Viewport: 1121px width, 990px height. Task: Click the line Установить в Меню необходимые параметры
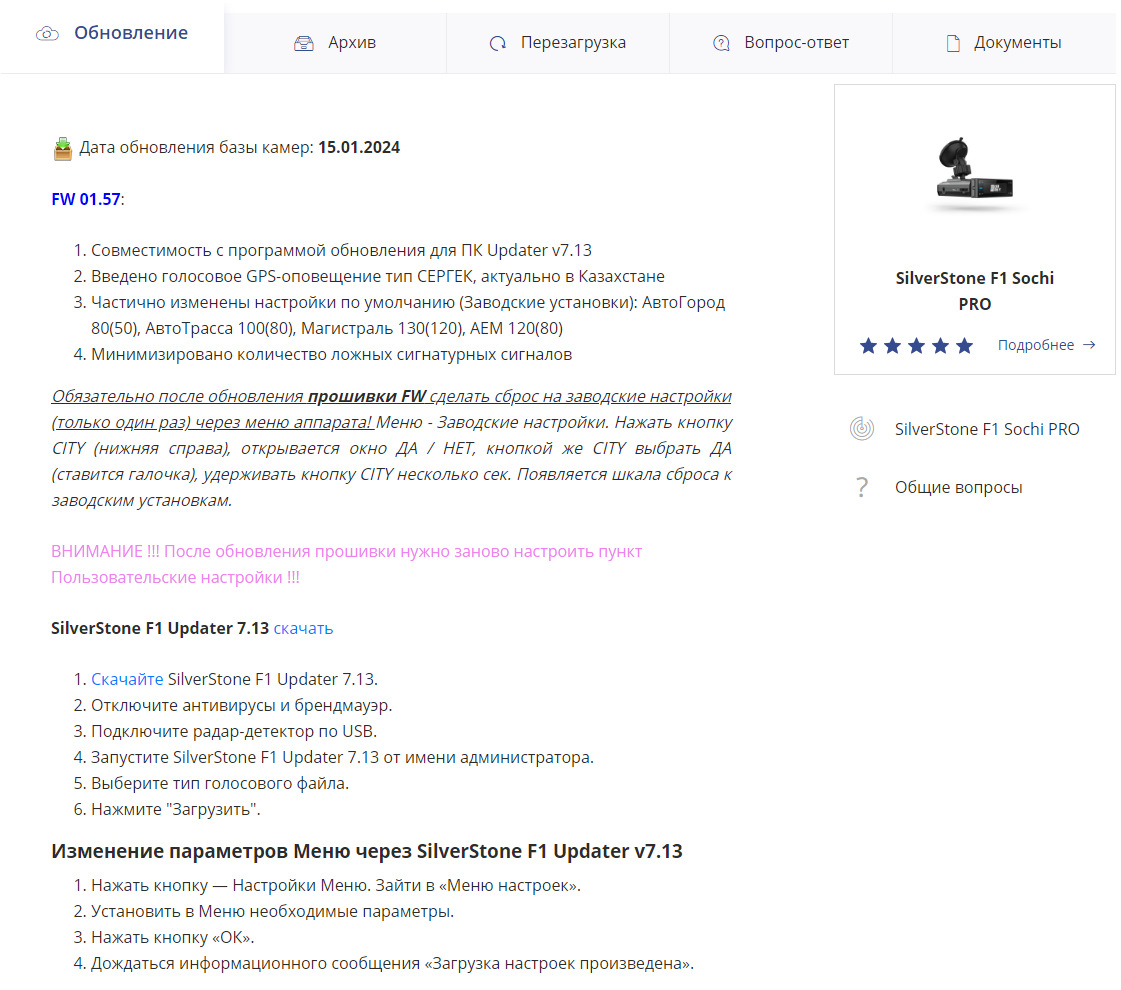tap(272, 911)
